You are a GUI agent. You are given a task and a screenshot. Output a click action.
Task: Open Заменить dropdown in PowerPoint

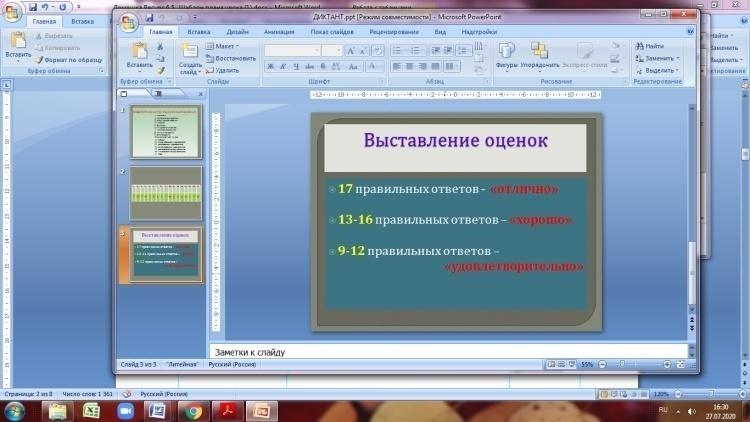[657, 58]
